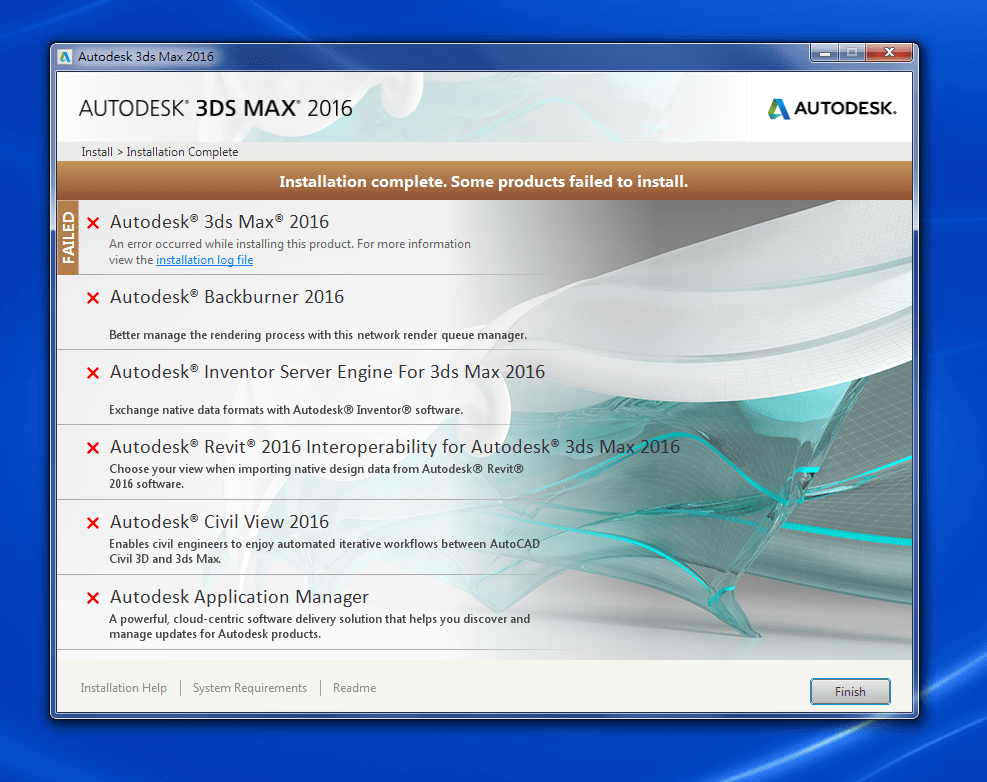
Task: Click the red X beside Revit 2016 Interoperability
Action: tap(93, 448)
